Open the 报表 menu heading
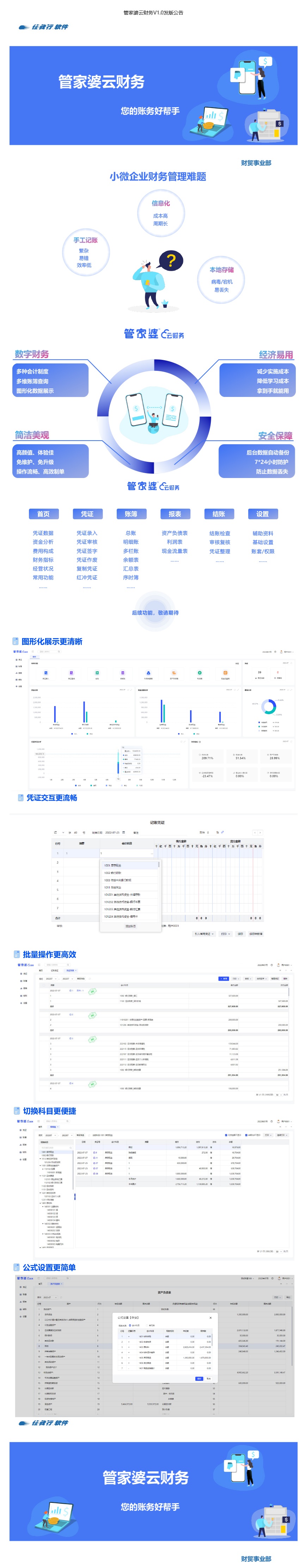Screen dimensions: 305x1568 [175, 514]
